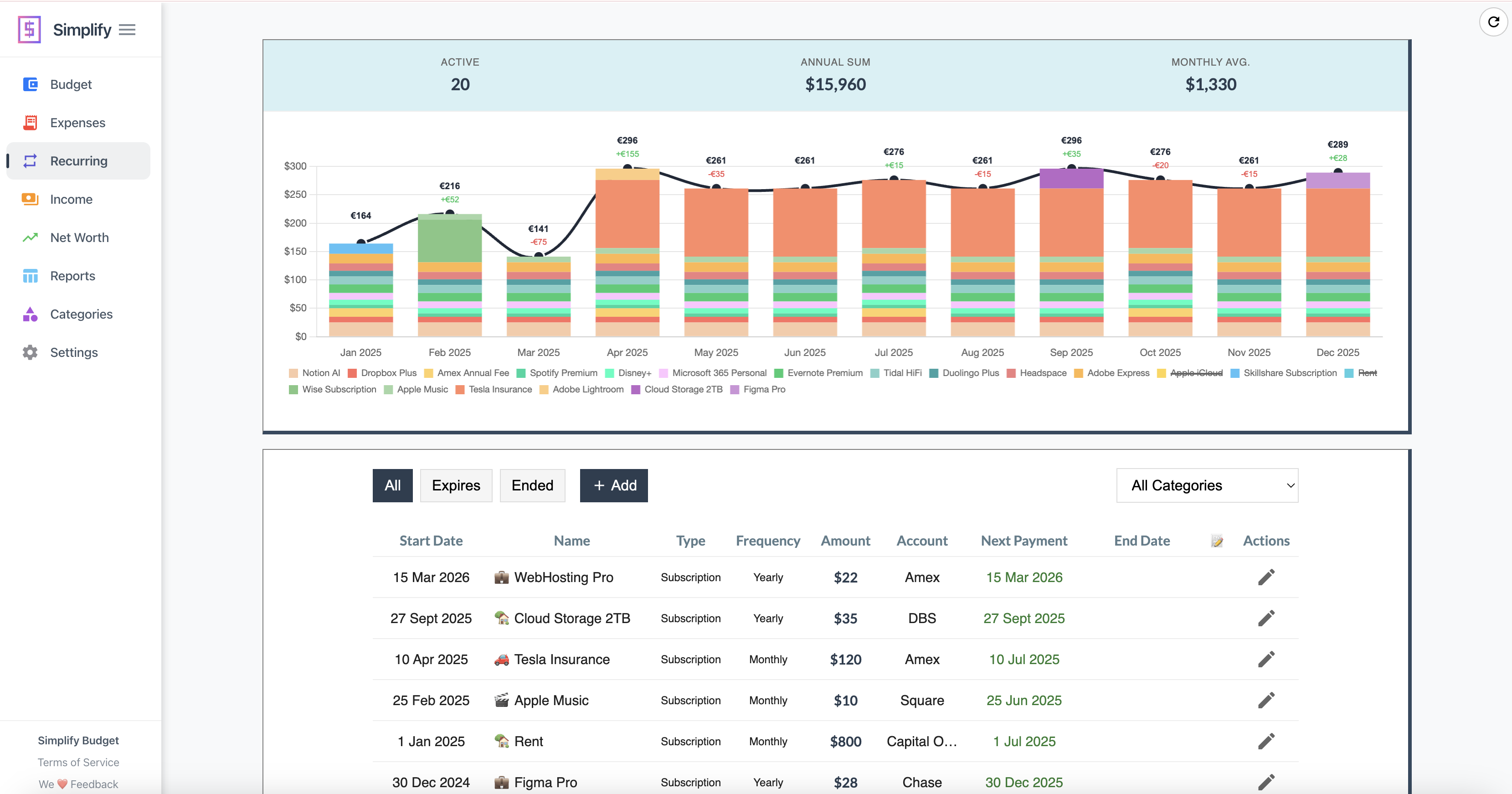Open the All Categories dropdown
Viewport: 1512px width, 794px height.
(x=1208, y=486)
